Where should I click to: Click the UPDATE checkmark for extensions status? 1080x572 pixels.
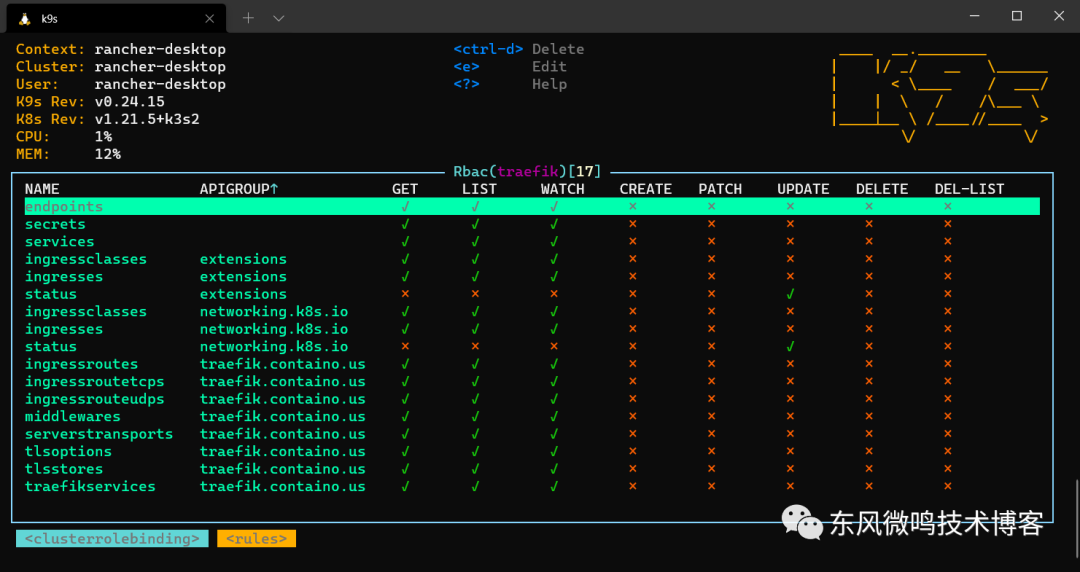[790, 294]
